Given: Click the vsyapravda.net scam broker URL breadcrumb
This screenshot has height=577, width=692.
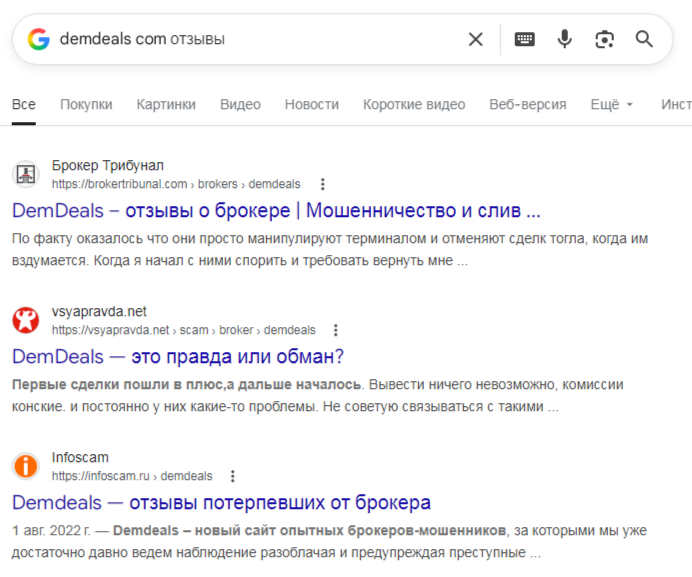Looking at the screenshot, I should (x=184, y=330).
